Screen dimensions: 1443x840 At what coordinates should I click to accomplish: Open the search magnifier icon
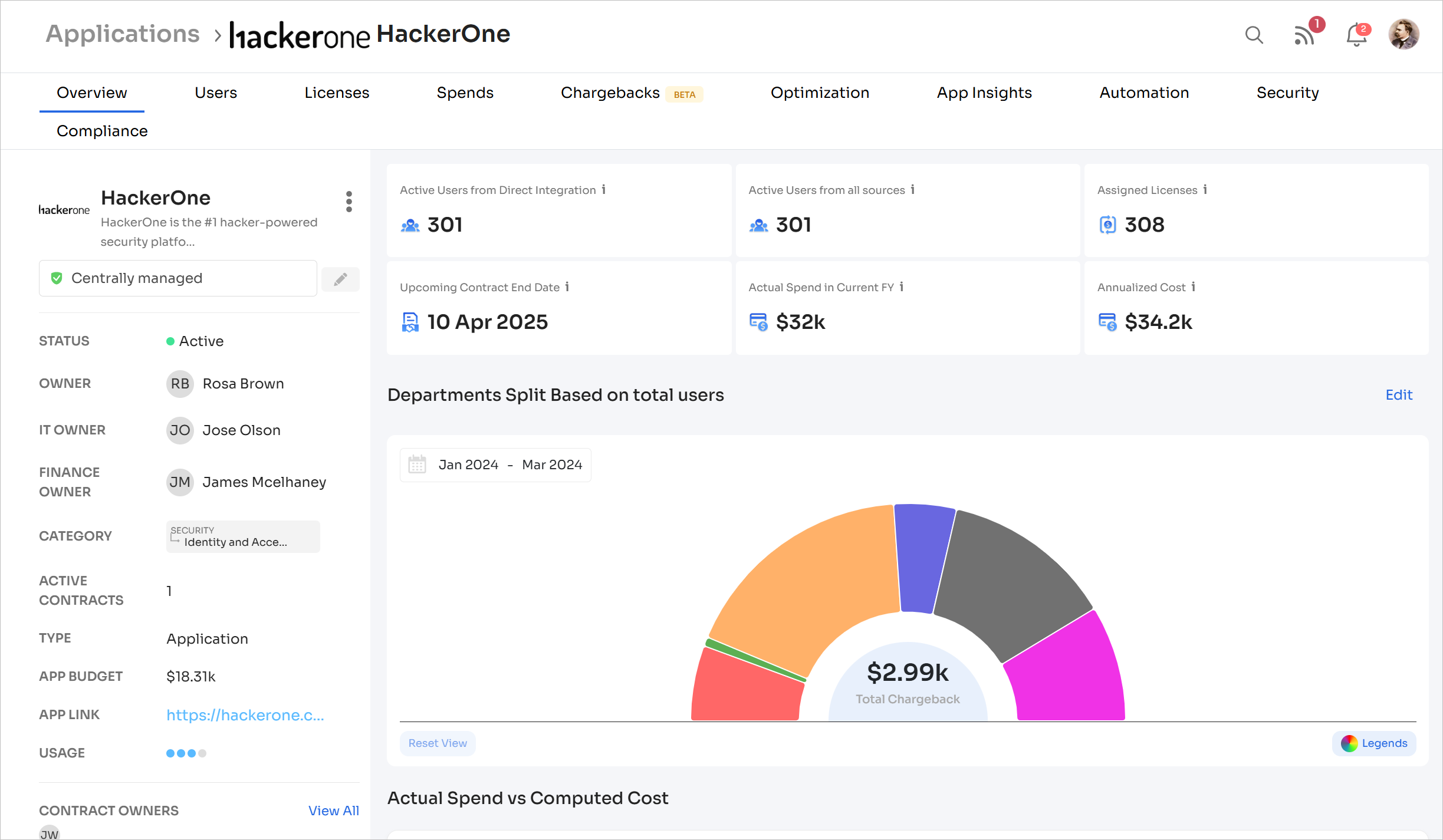point(1254,35)
